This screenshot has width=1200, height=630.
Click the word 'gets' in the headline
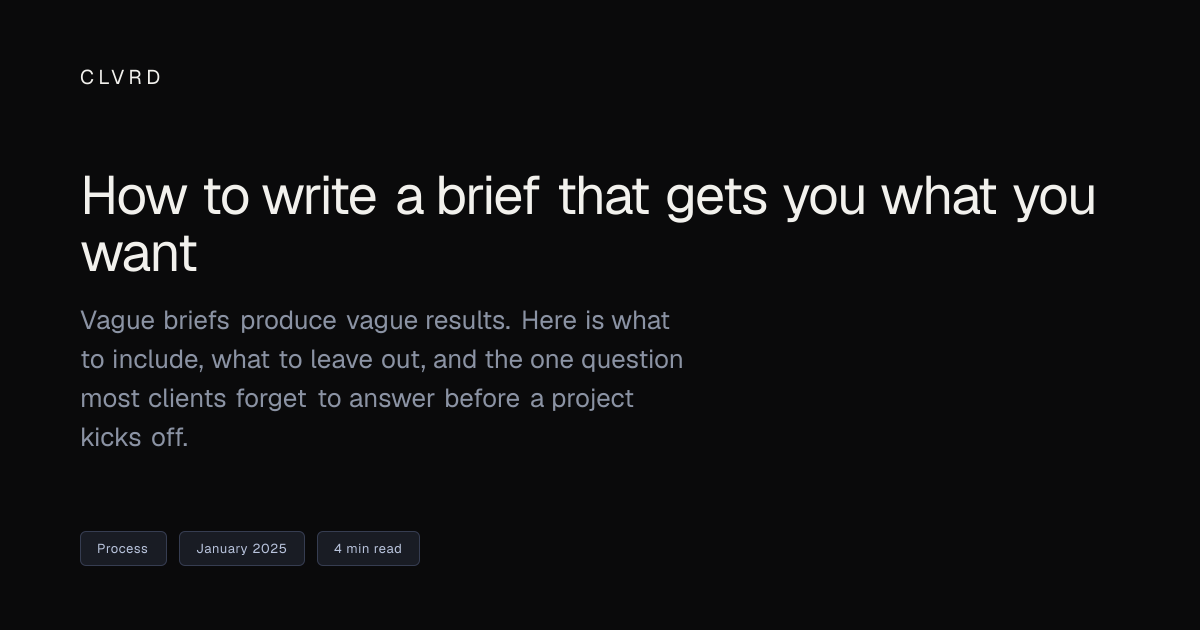click(x=716, y=198)
